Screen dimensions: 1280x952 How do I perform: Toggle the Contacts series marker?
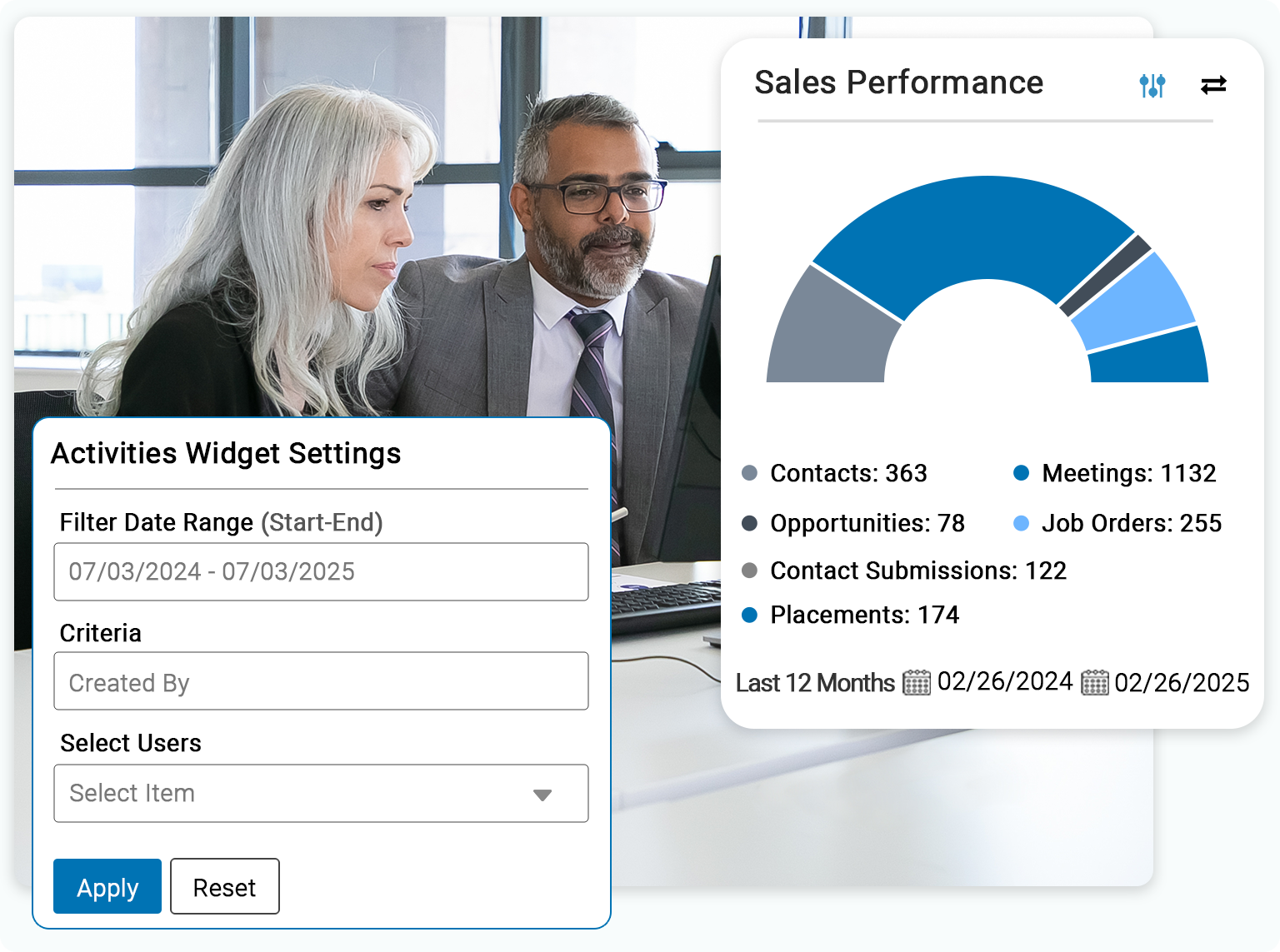click(749, 473)
